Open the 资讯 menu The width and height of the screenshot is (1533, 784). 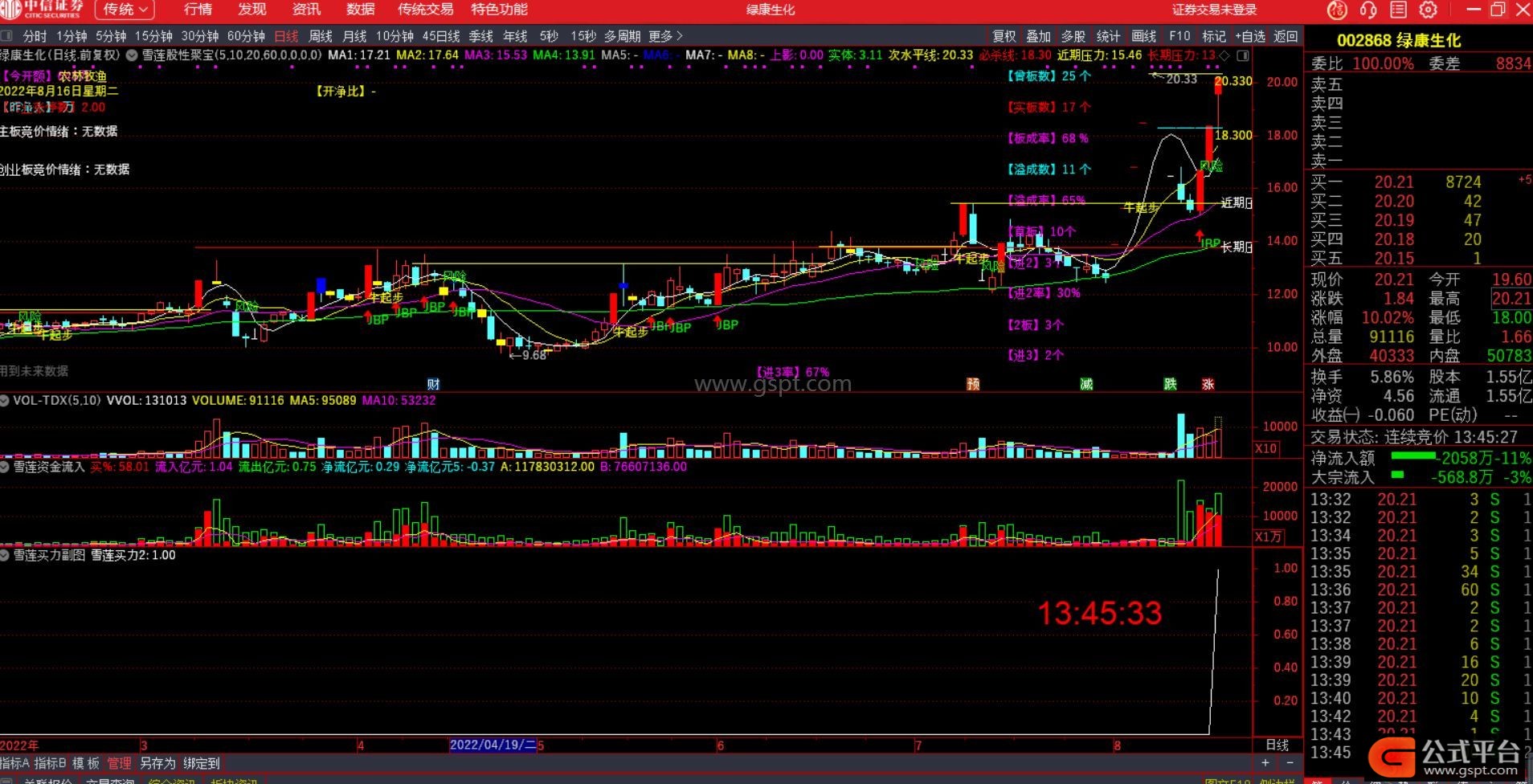pos(306,10)
